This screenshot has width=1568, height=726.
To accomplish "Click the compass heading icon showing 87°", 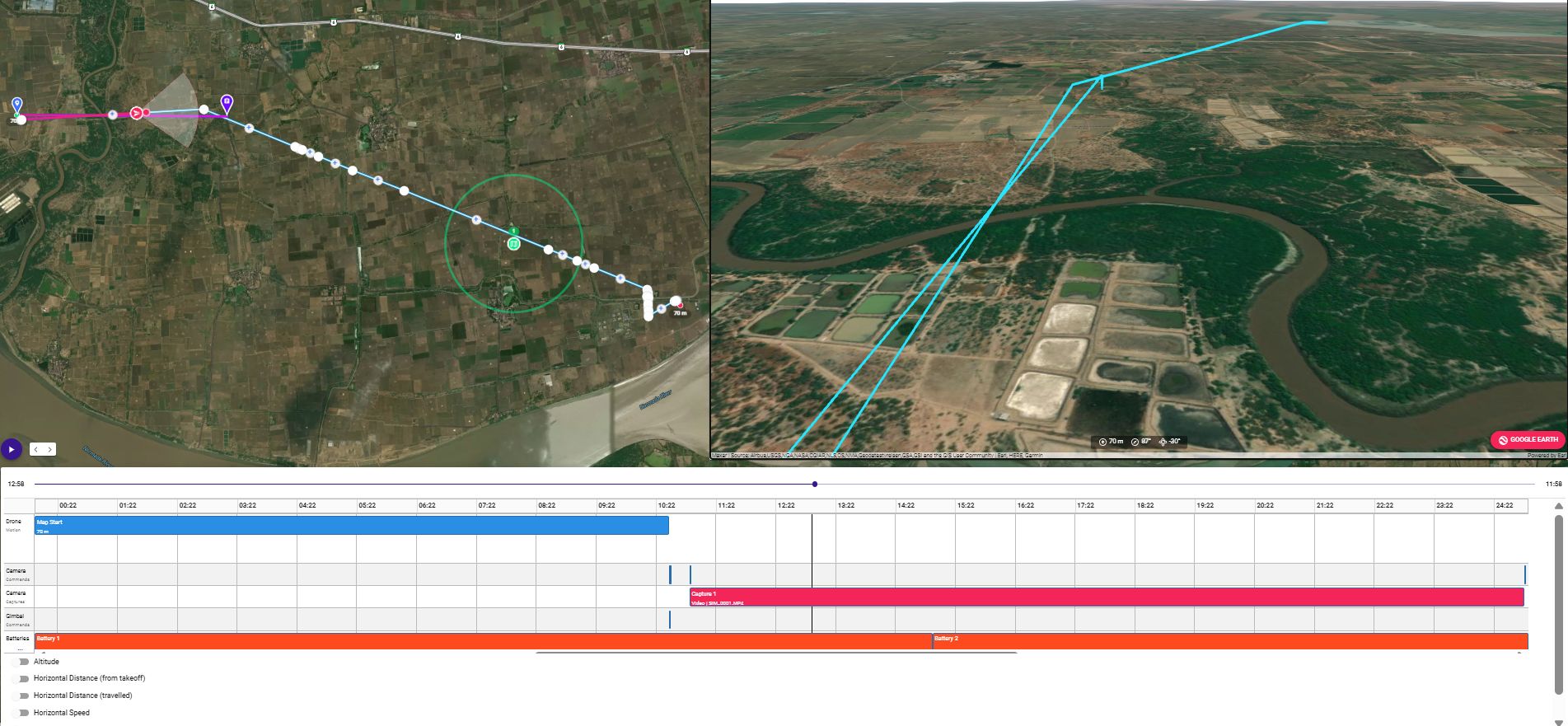I will 1135,442.
